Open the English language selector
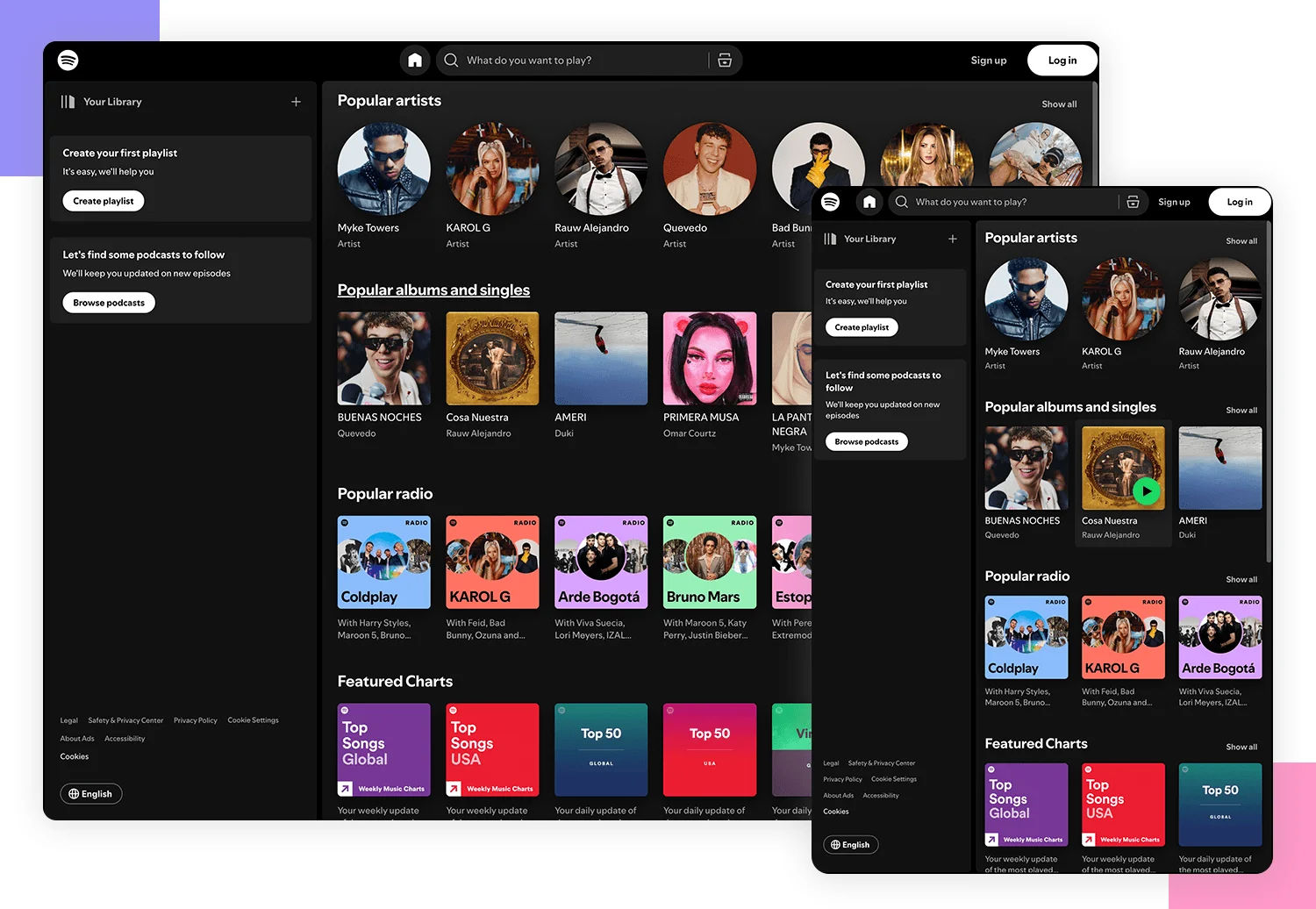The image size is (1316, 909). pyautogui.click(x=90, y=793)
